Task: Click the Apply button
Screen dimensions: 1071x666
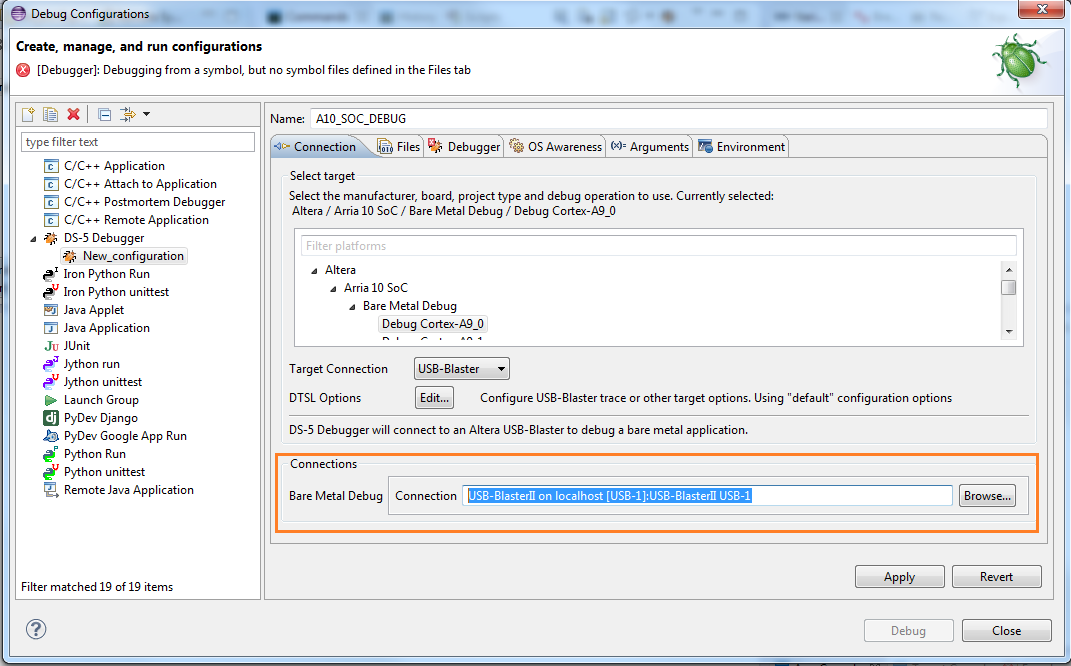Action: [x=900, y=577]
